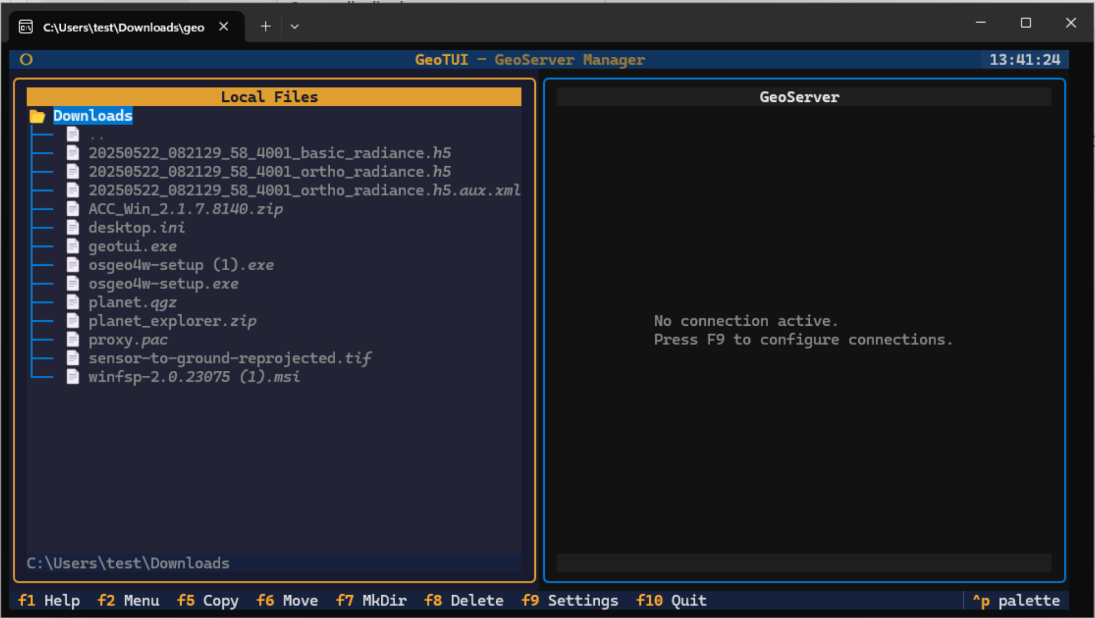Click the GeoServer panel header
This screenshot has height=618, width=1095.
(804, 97)
